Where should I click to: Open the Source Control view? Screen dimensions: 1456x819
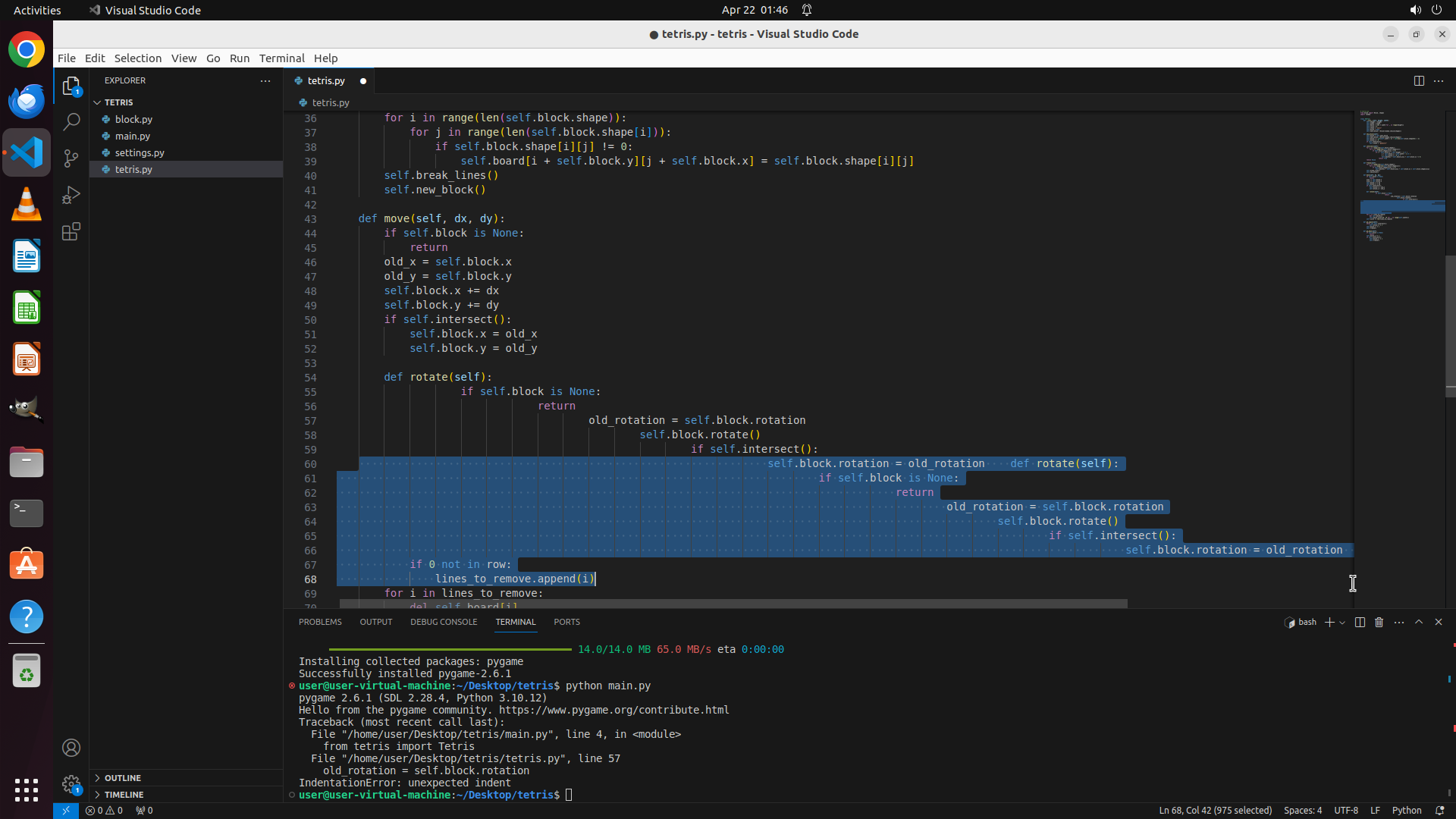(71, 158)
